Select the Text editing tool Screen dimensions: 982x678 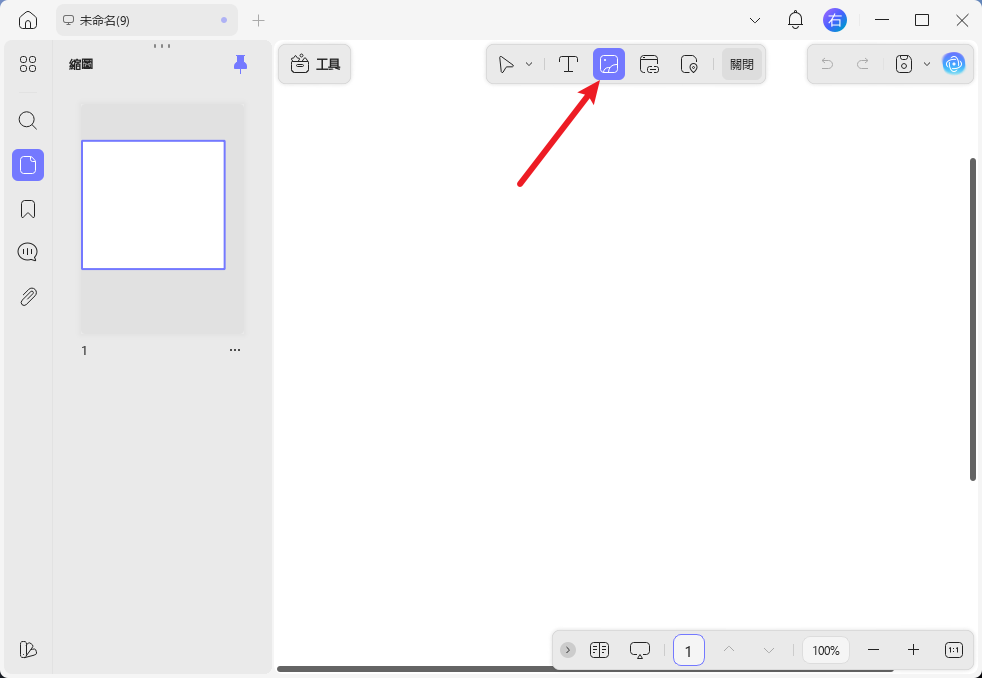tap(568, 64)
